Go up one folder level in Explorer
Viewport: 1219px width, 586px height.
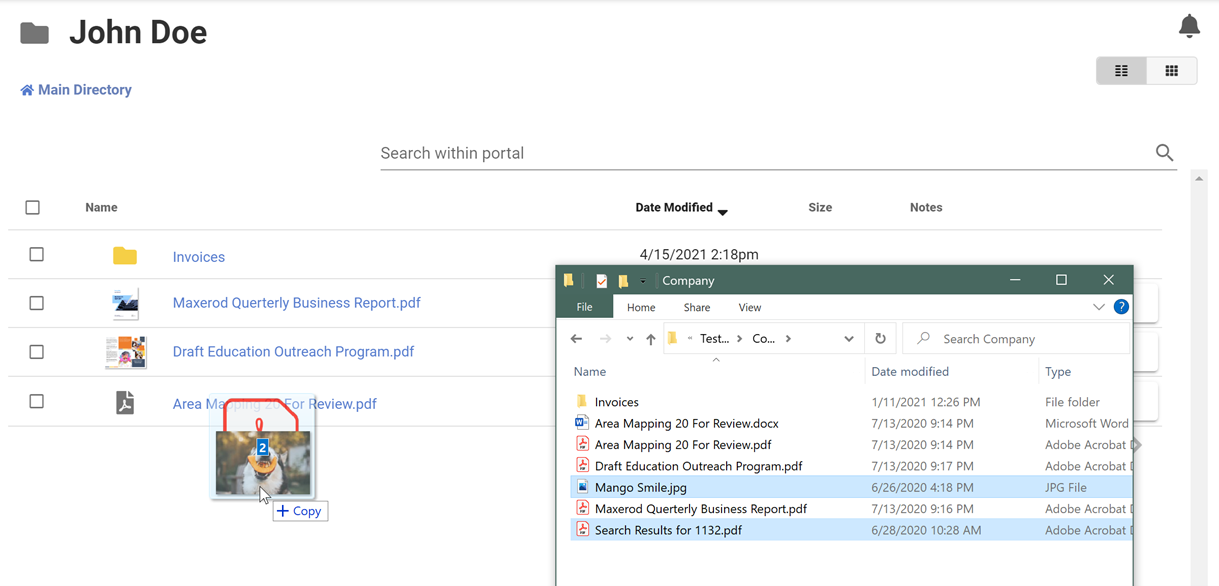(x=651, y=339)
